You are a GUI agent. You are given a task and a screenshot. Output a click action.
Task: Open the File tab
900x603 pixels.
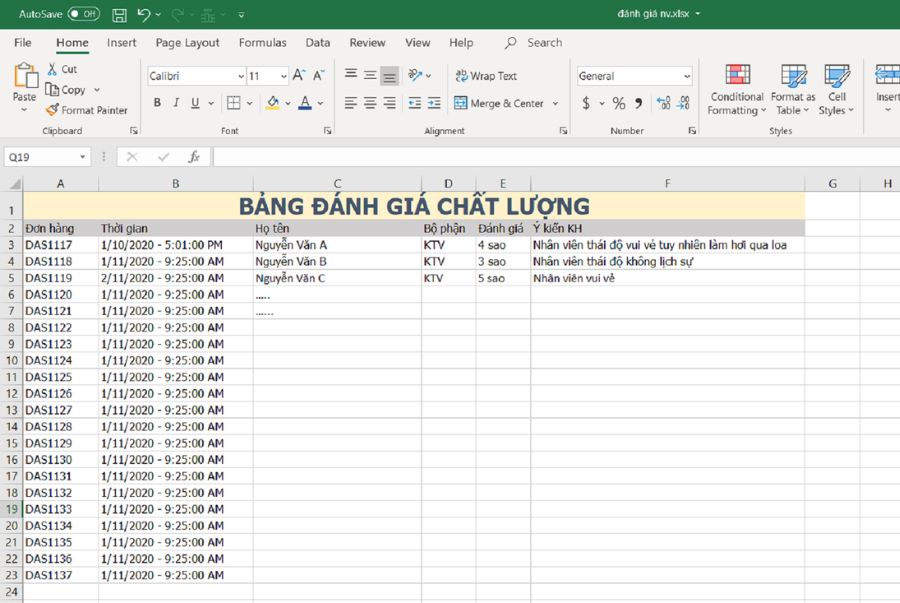click(x=23, y=42)
